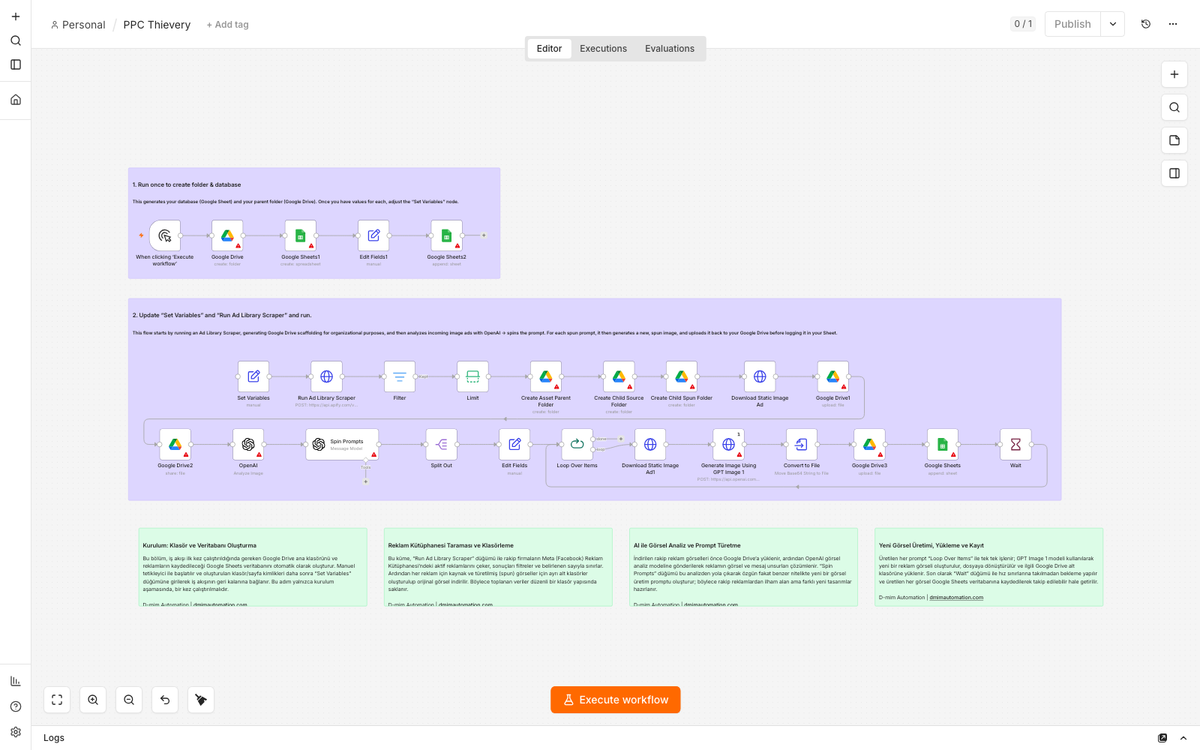Zoom out on the canvas
This screenshot has width=1200, height=750.
pos(129,700)
